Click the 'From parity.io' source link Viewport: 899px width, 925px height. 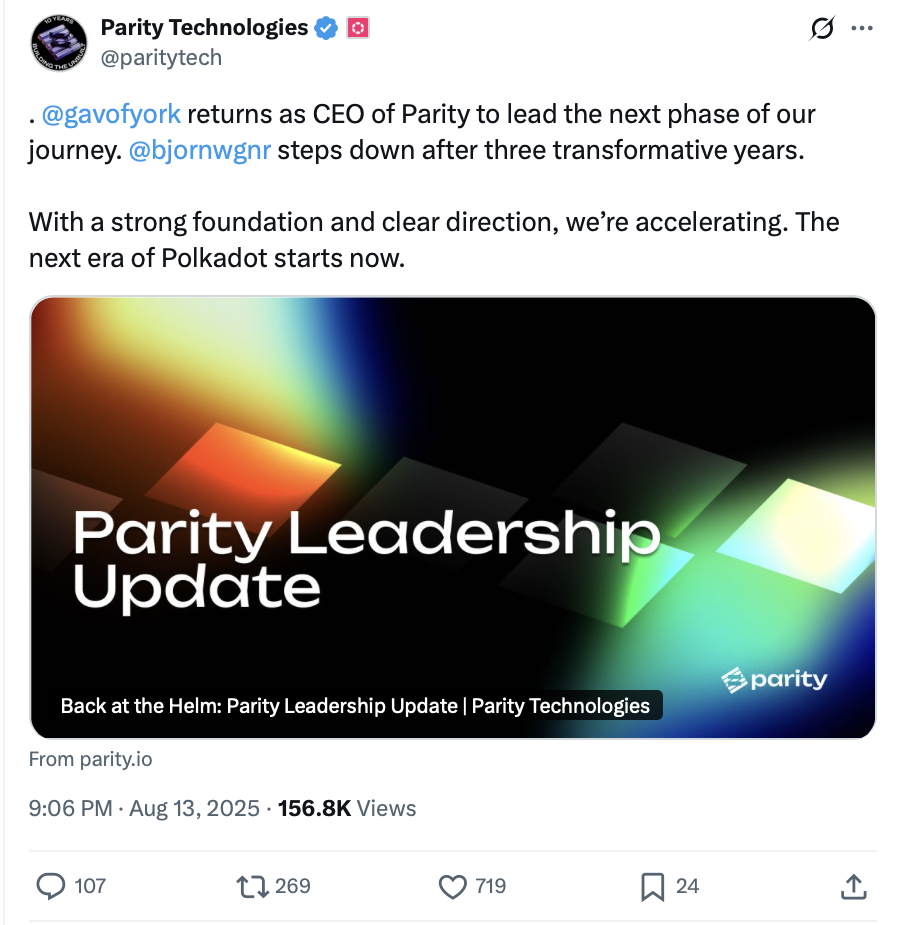91,759
